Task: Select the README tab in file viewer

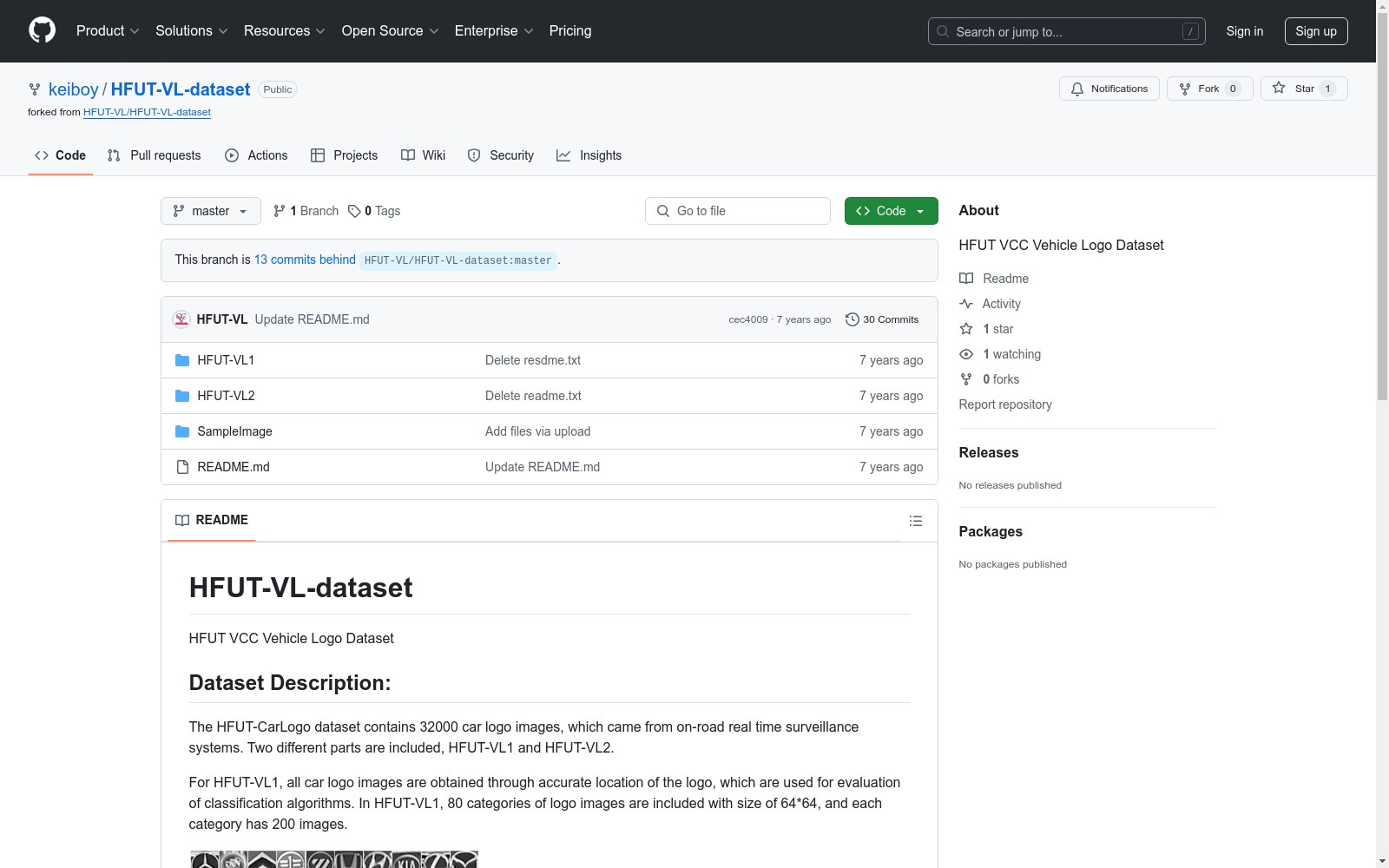Action: pos(212,520)
